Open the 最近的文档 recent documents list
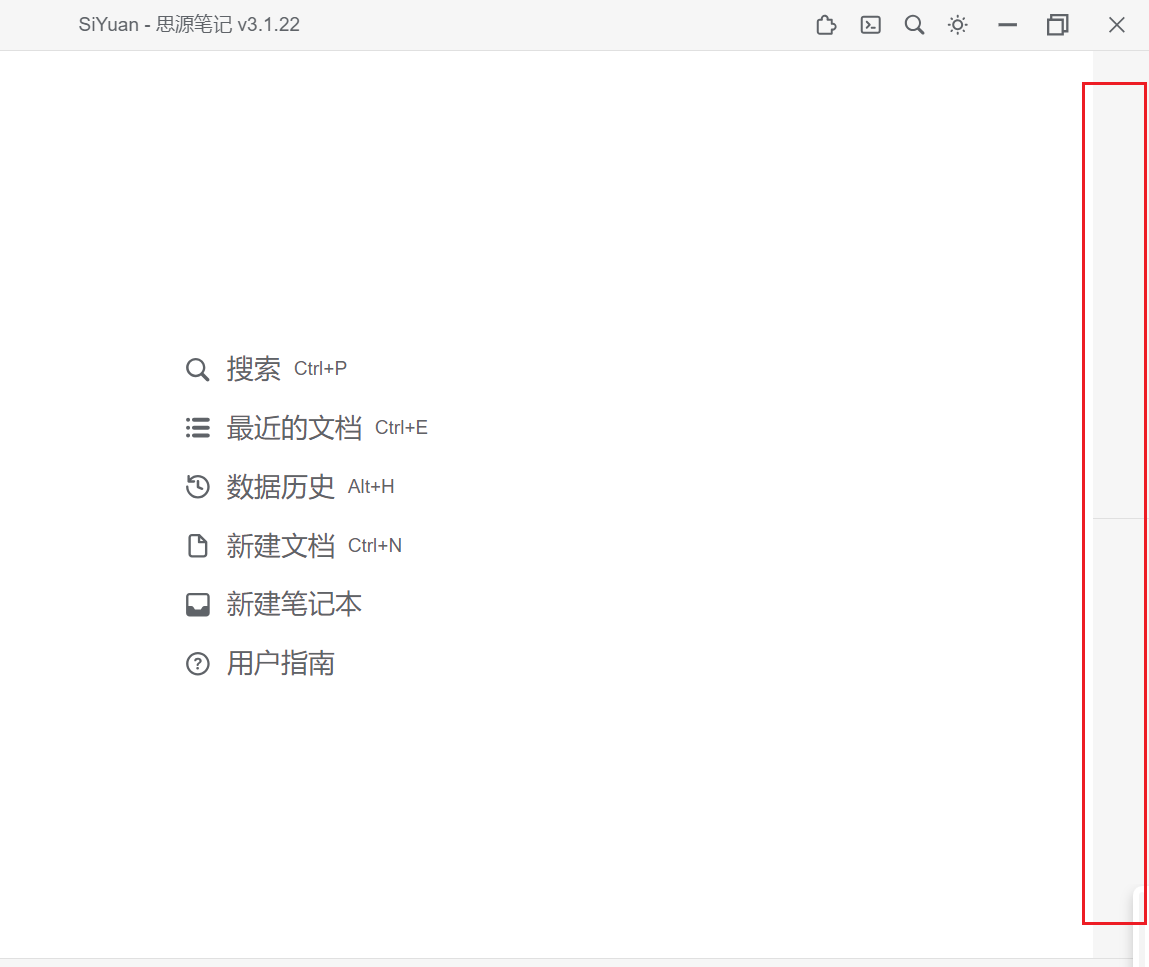The width and height of the screenshot is (1149, 967). (295, 427)
